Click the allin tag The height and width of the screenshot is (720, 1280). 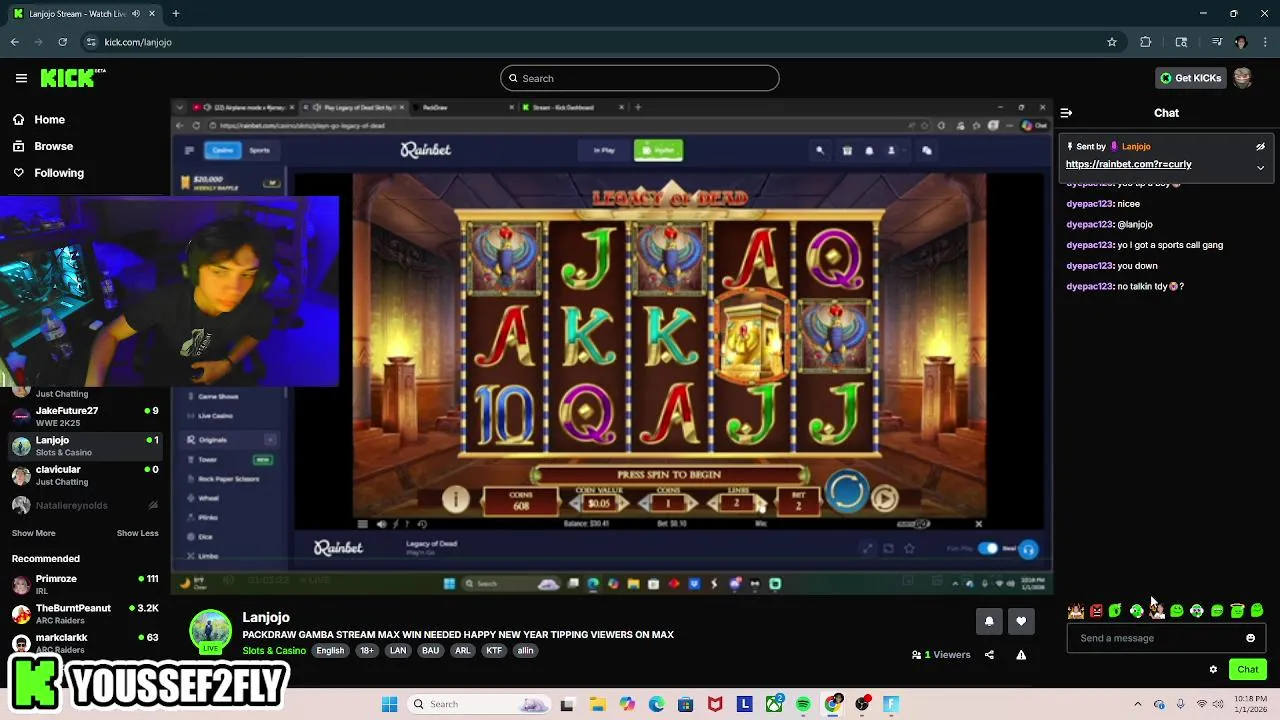coord(525,651)
